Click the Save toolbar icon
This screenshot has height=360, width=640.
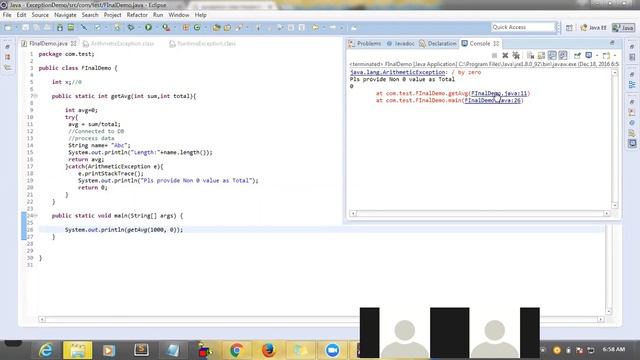point(25,27)
